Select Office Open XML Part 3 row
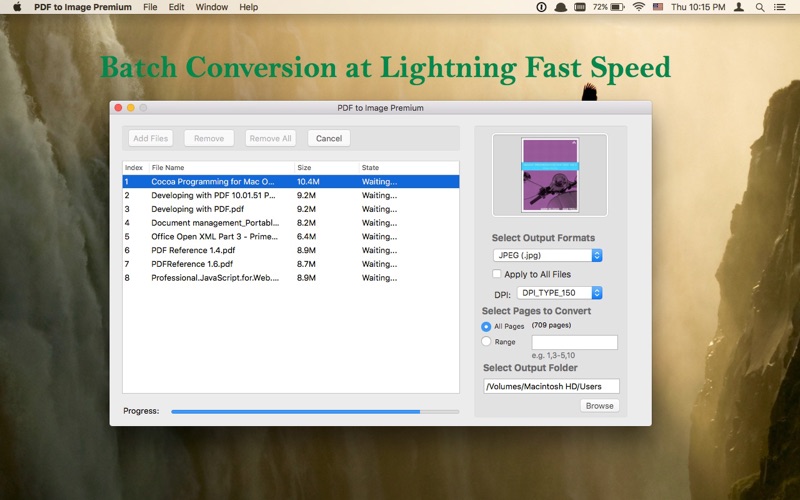 [291, 237]
